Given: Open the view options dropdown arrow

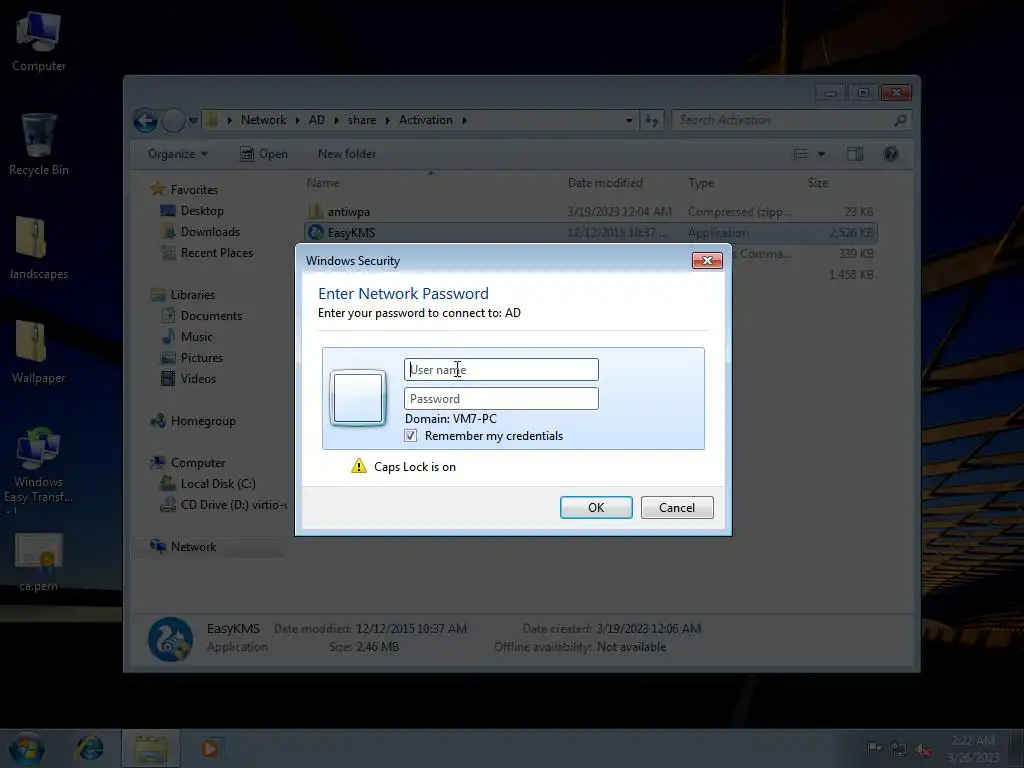Looking at the screenshot, I should (822, 154).
